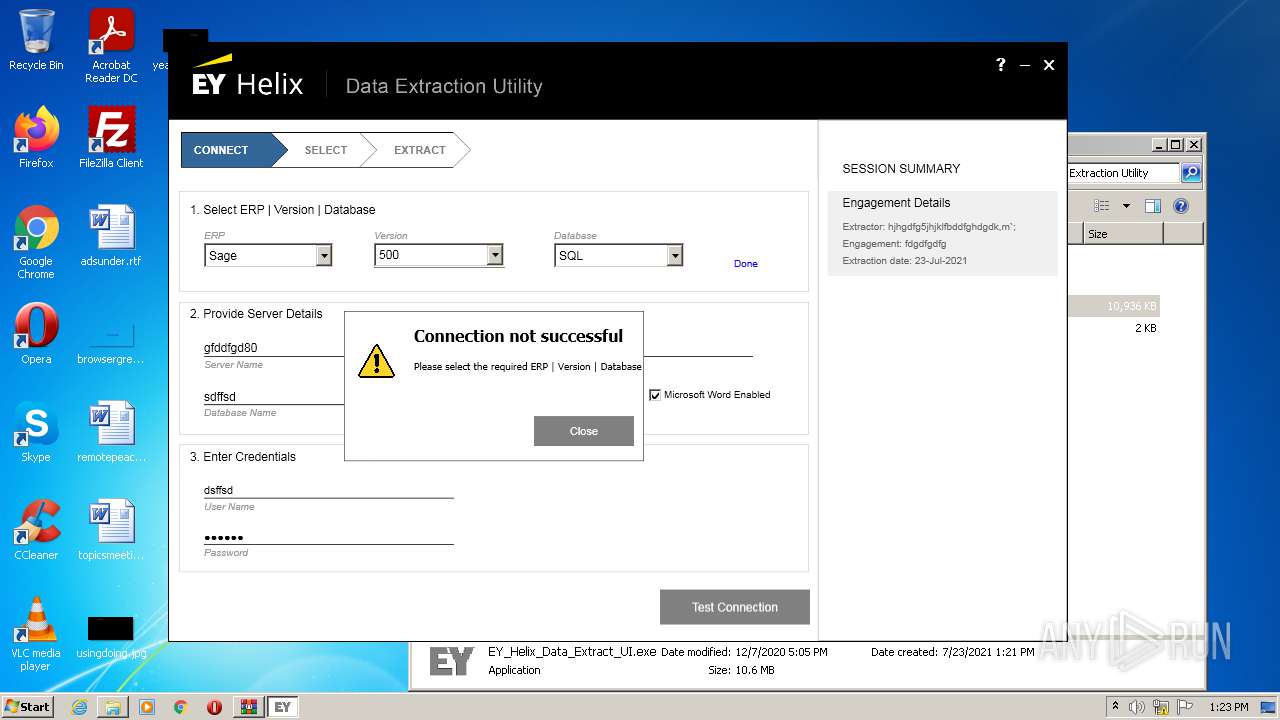The width and height of the screenshot is (1280, 720).
Task: Click the Done link
Action: coord(746,264)
